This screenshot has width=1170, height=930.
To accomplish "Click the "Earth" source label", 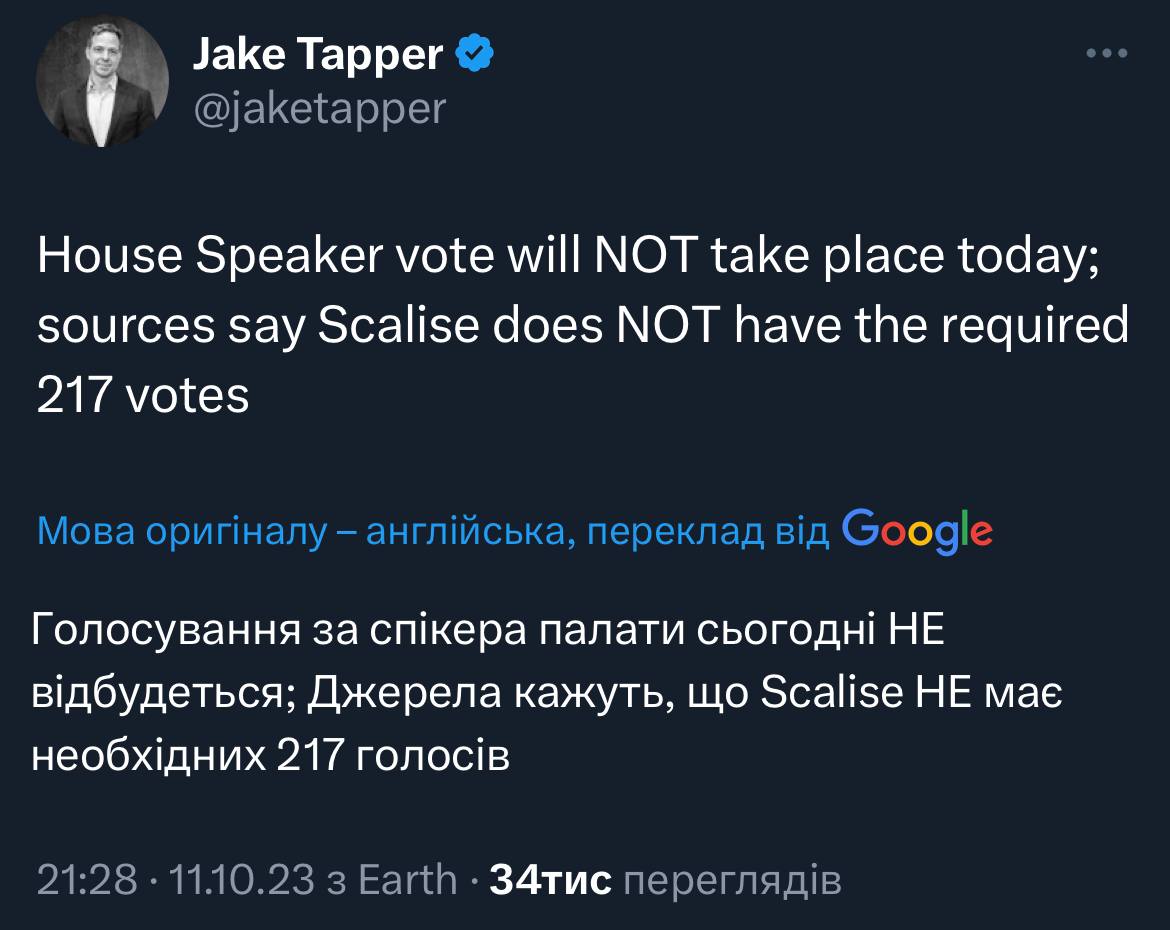I will pyautogui.click(x=406, y=880).
